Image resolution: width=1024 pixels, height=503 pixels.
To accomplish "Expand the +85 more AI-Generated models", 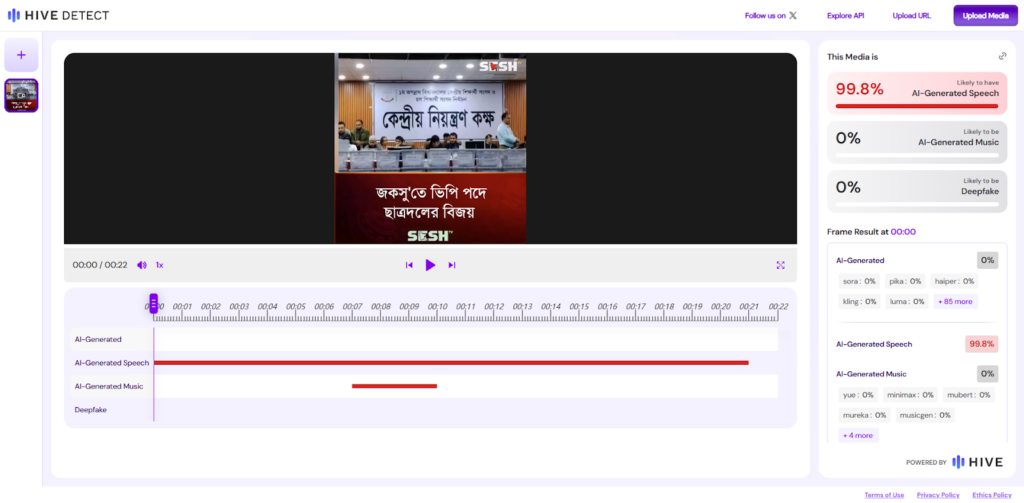I will (955, 301).
